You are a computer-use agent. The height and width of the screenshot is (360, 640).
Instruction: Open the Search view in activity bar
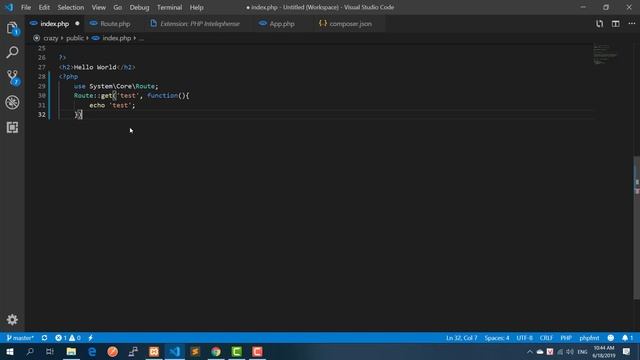(x=12, y=52)
